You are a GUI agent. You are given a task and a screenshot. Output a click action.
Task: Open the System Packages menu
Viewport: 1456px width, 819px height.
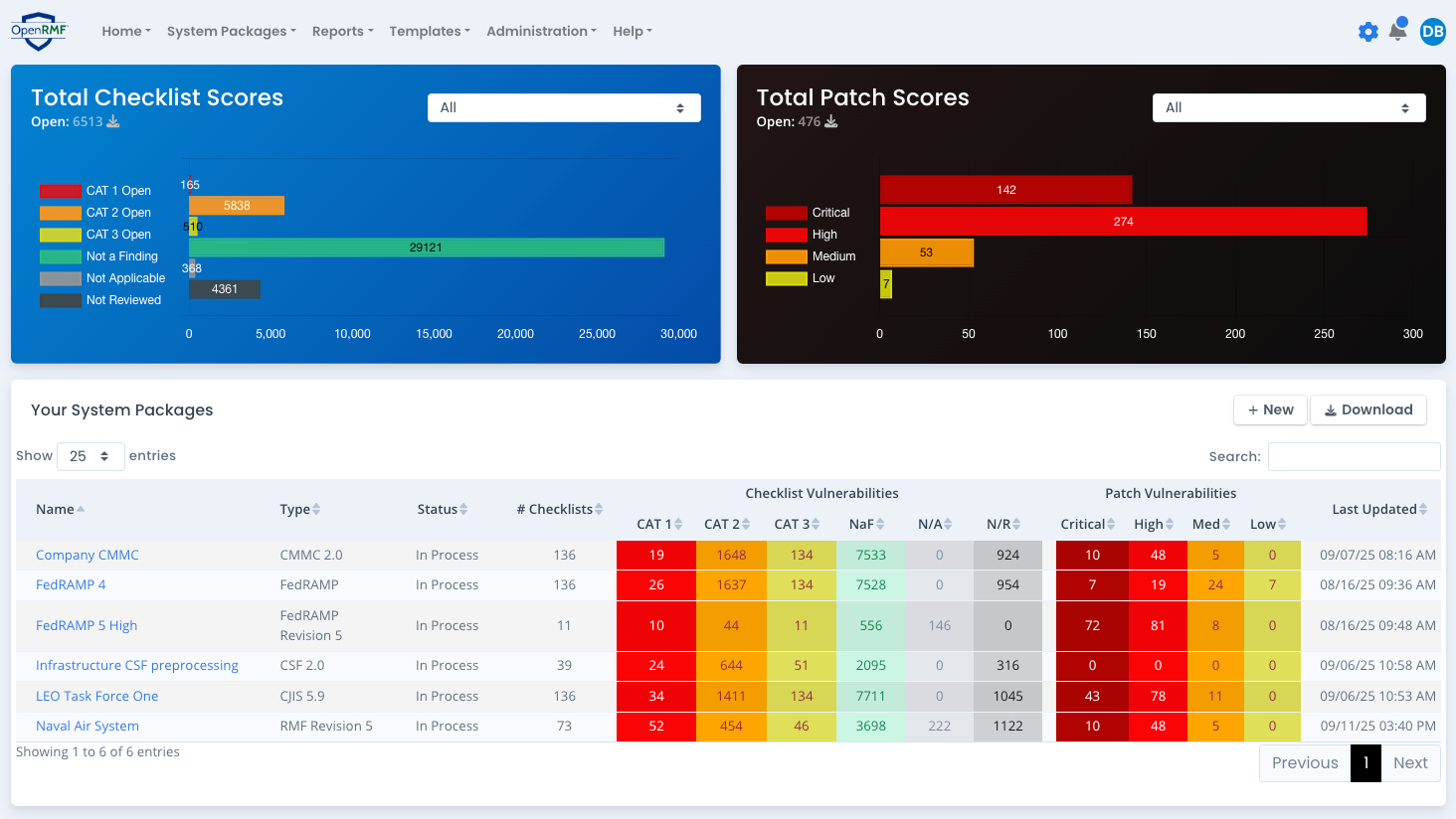click(231, 32)
